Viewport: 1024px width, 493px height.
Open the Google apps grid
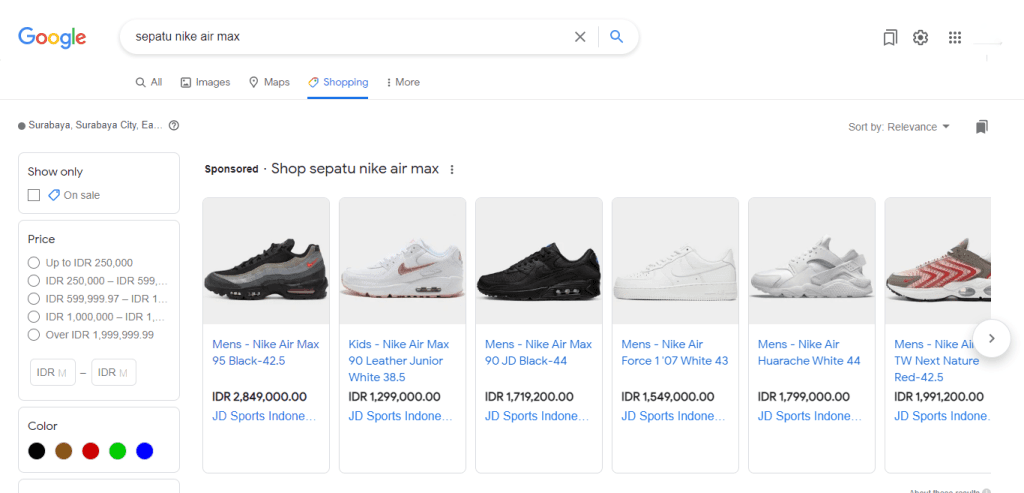pos(954,38)
